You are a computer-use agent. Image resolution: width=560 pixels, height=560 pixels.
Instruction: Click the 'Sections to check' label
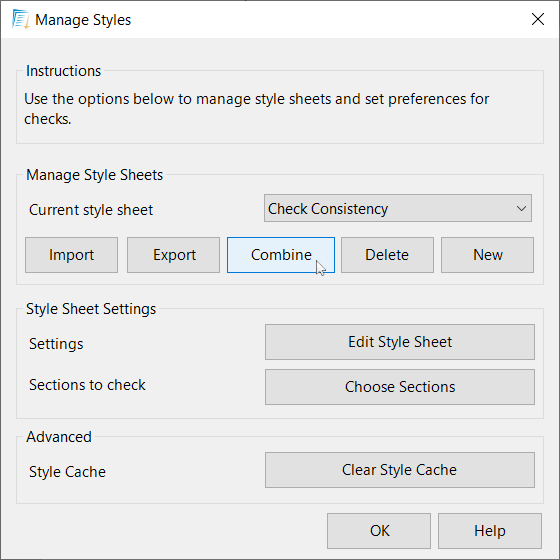(88, 385)
